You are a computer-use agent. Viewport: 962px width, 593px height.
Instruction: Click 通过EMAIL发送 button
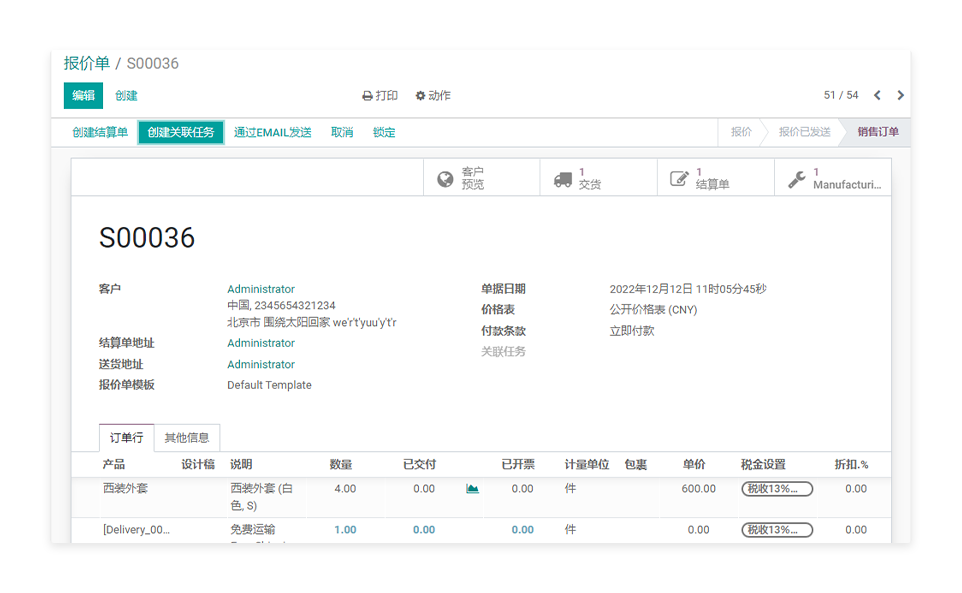point(272,132)
